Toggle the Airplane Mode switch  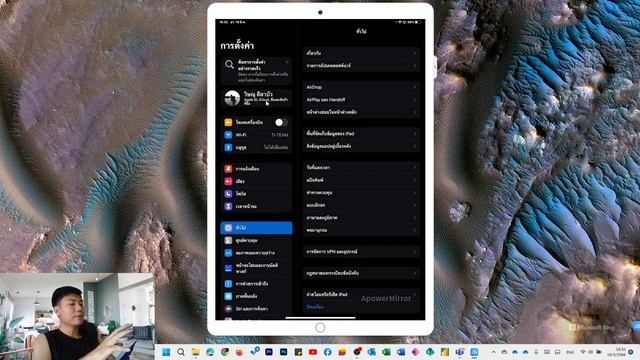coord(281,122)
